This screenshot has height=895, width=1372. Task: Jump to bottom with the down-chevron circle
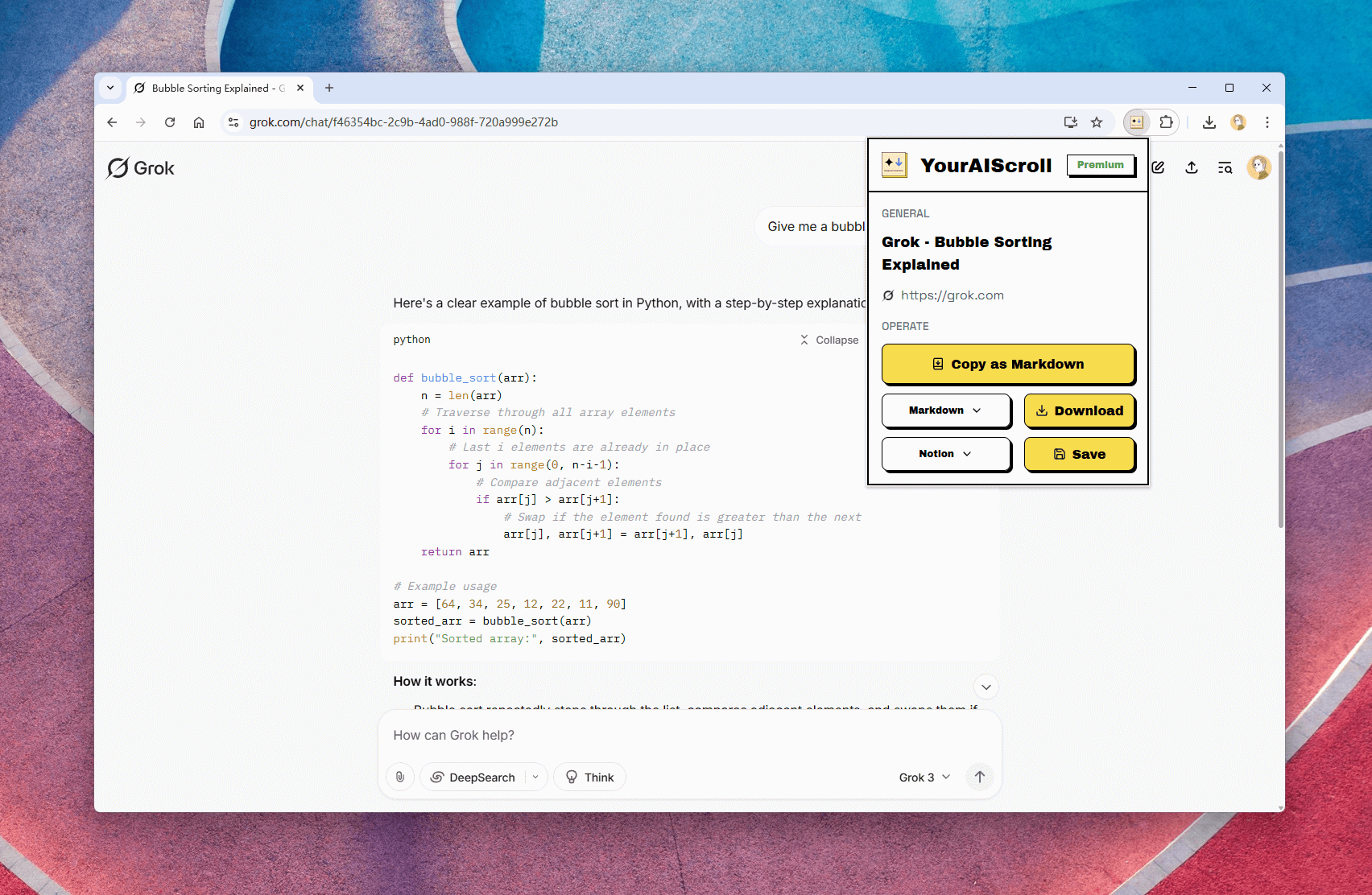pyautogui.click(x=986, y=687)
